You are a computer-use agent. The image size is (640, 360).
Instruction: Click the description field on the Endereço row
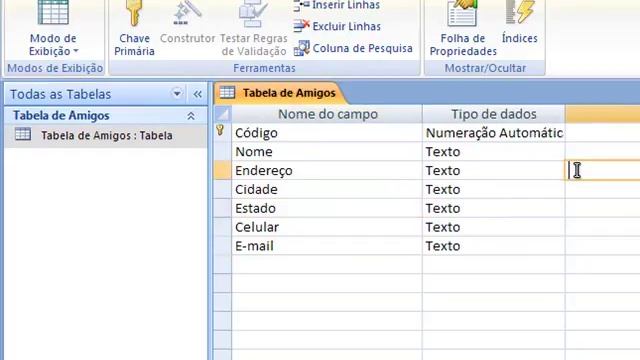pos(603,170)
